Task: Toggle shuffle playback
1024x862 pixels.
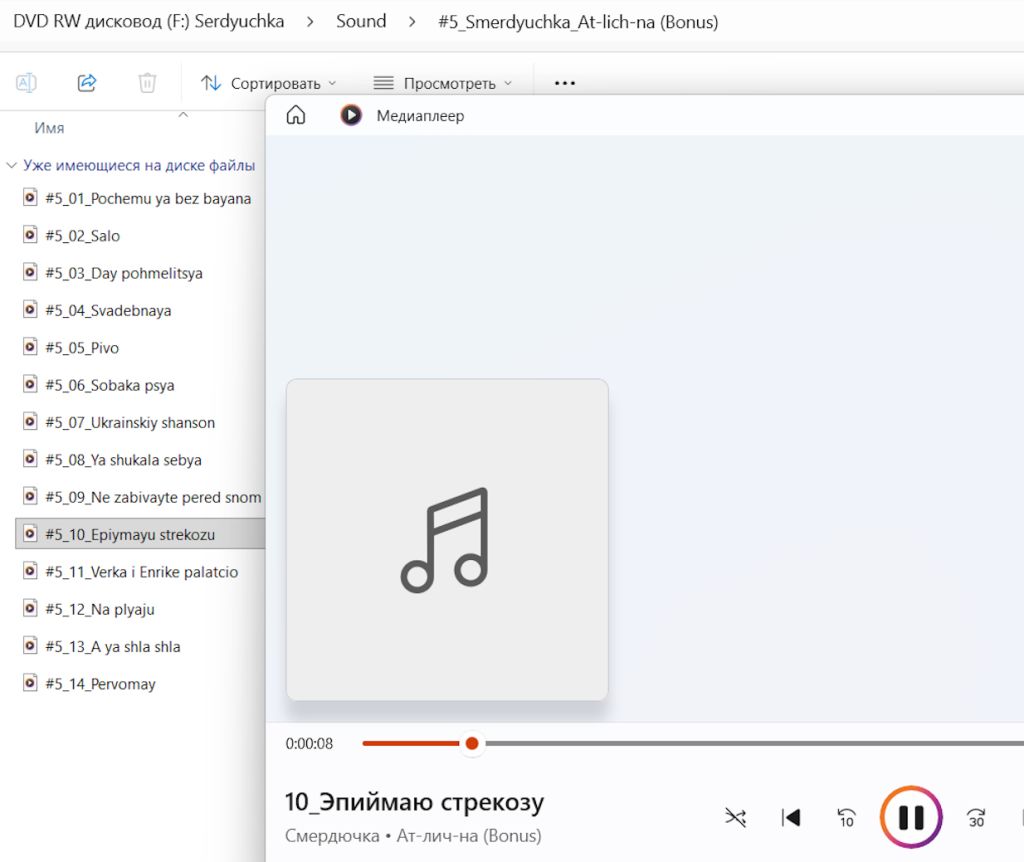Action: pyautogui.click(x=735, y=818)
